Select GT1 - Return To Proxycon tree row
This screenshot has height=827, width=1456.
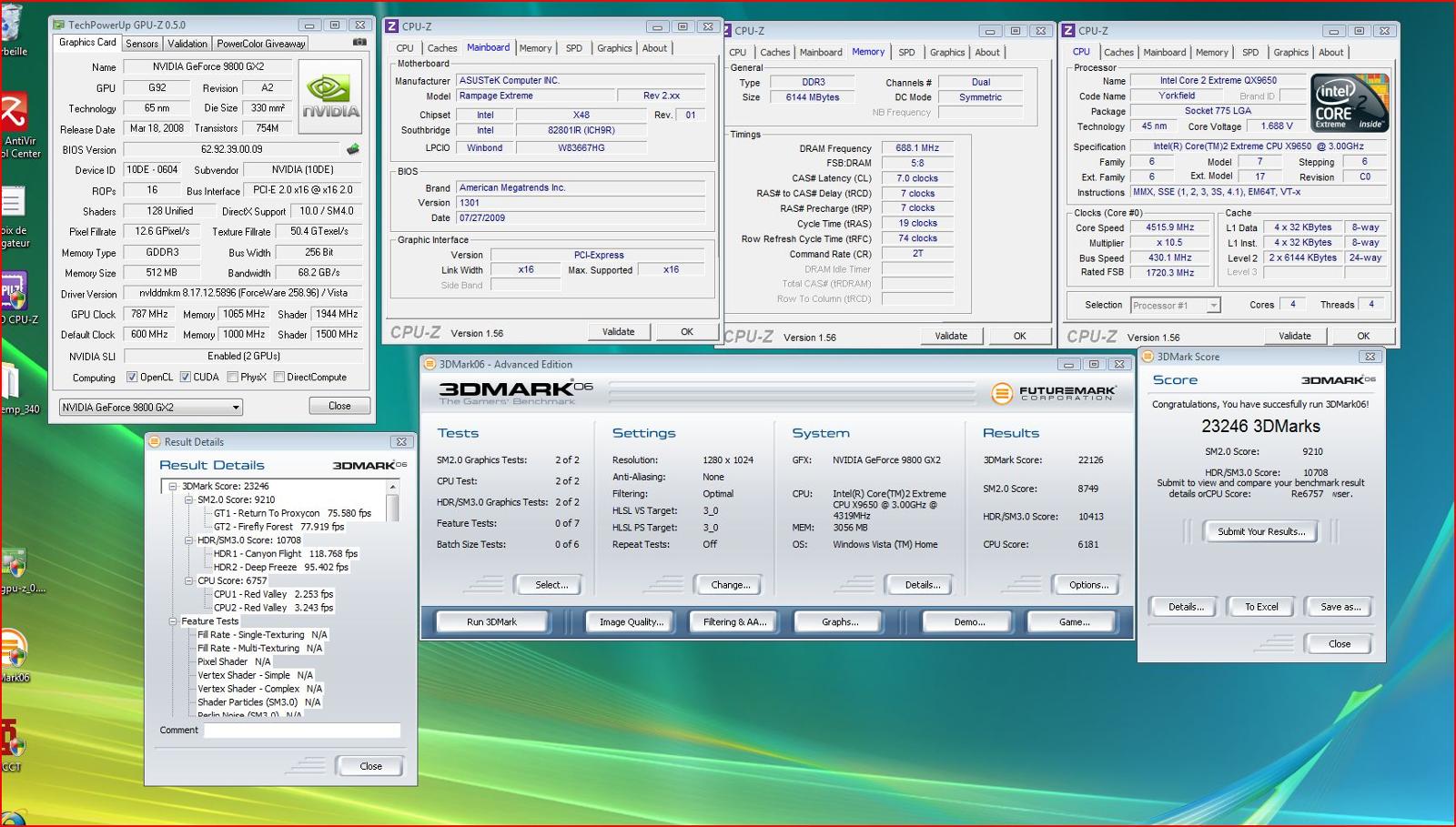pyautogui.click(x=292, y=513)
